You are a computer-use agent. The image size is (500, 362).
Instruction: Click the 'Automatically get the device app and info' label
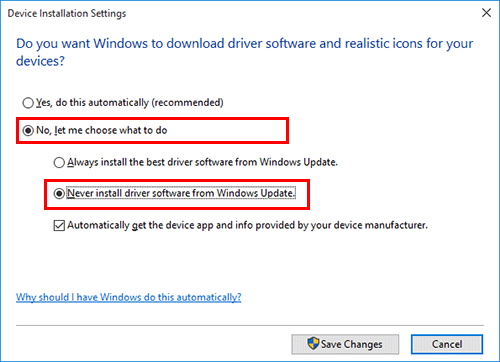(247, 225)
